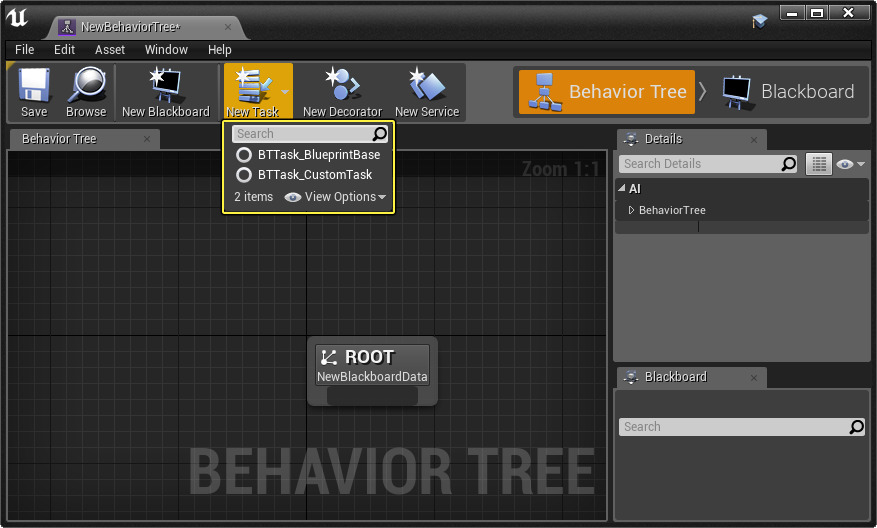The height and width of the screenshot is (528, 877).
Task: Create a New Blackboard asset
Action: (x=166, y=92)
